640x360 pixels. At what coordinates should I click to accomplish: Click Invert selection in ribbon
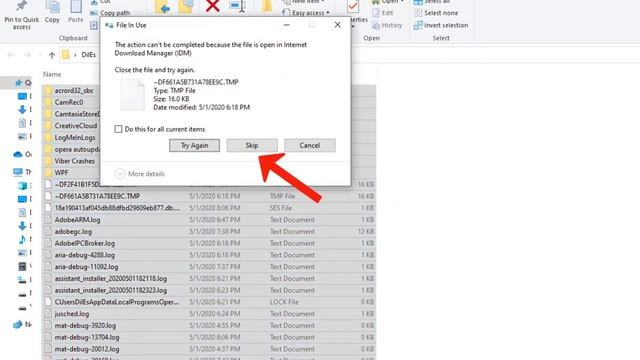click(441, 25)
